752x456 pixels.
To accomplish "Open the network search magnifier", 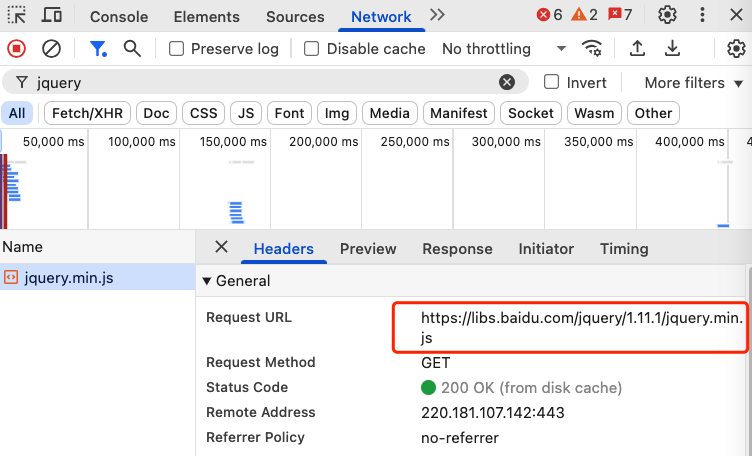I will click(132, 48).
